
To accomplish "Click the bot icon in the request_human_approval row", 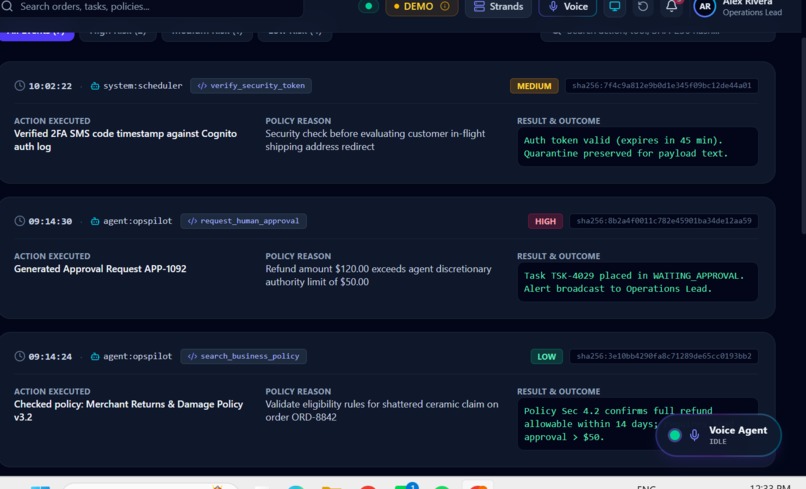I will (x=95, y=221).
